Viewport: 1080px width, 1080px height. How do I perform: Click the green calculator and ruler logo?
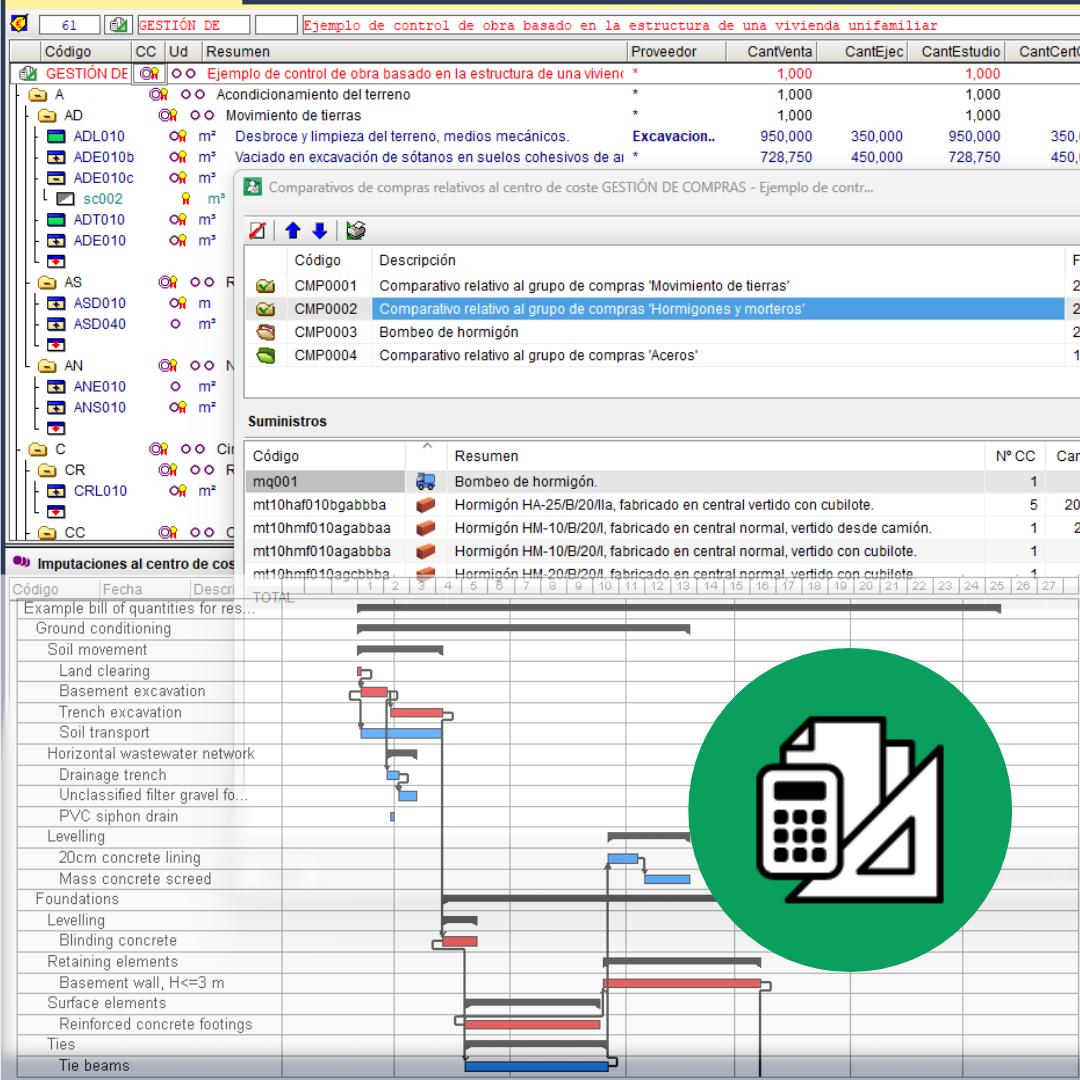(x=849, y=809)
